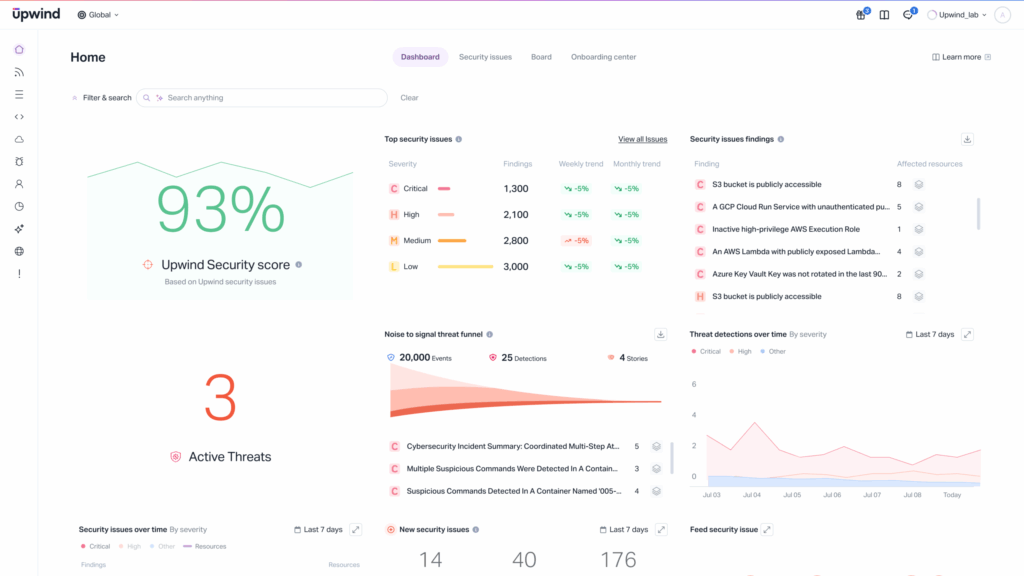1024x576 pixels.
Task: Select the cloud inventory icon in the sidebar
Action: tap(19, 139)
